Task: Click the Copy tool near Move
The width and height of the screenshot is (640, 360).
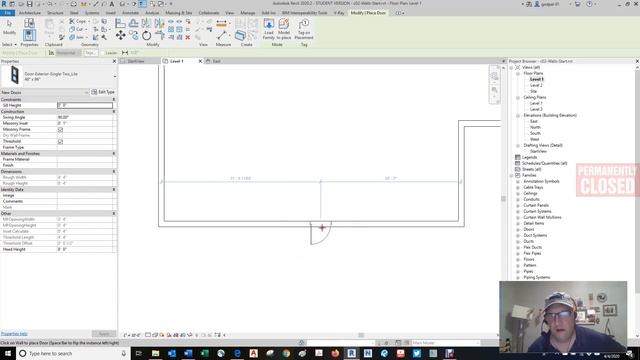Action: click(x=133, y=36)
